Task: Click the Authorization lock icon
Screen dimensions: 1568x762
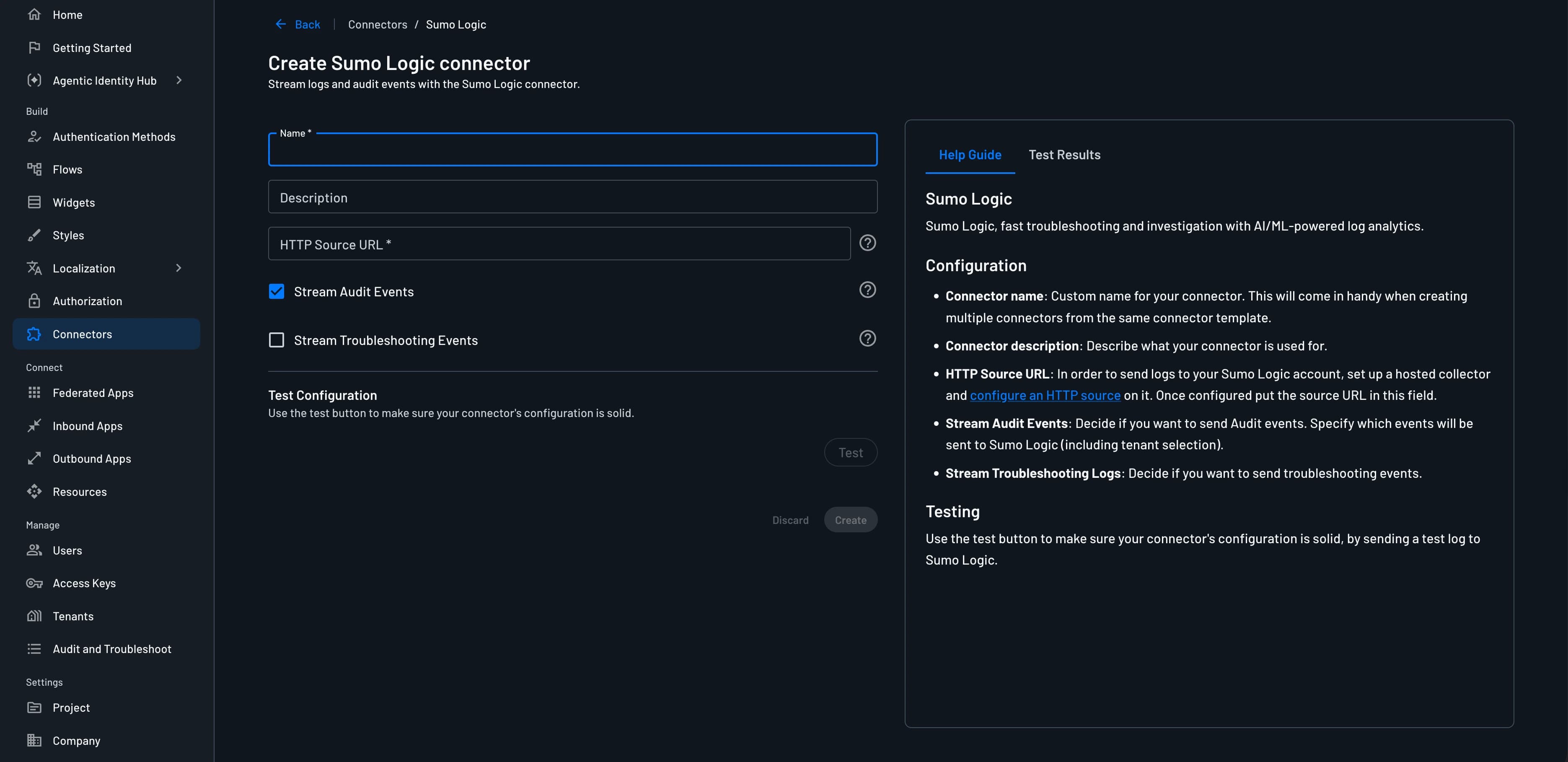Action: (x=34, y=301)
